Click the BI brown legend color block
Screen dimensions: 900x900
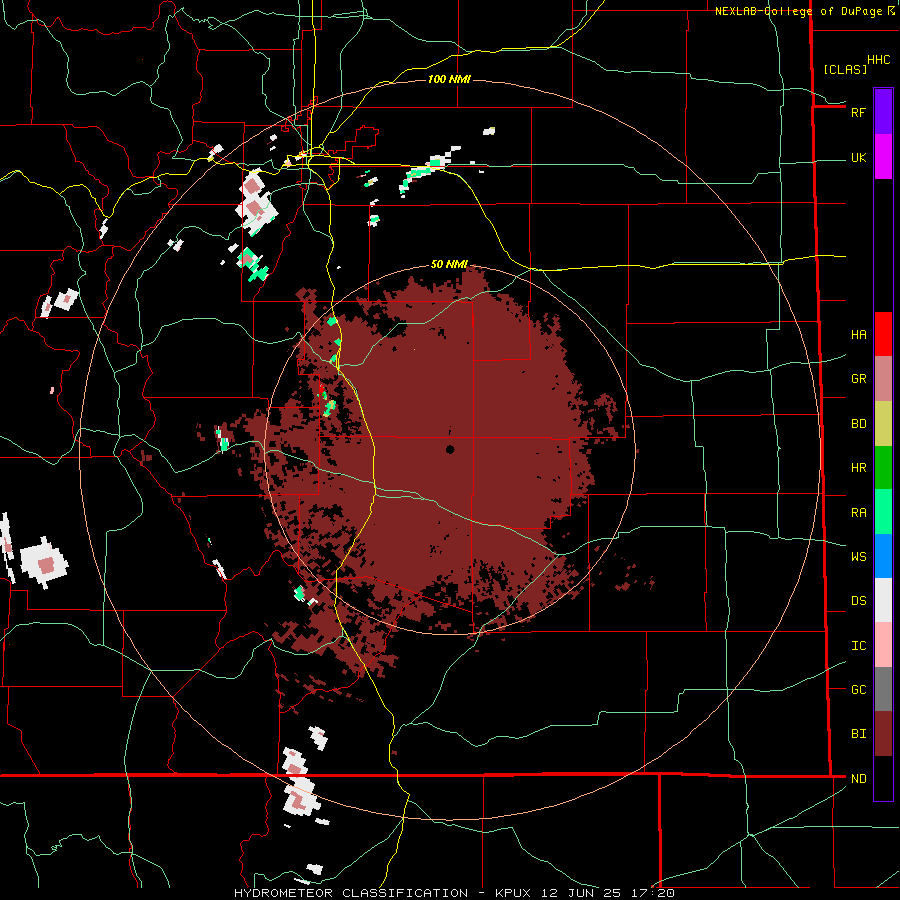tap(883, 734)
